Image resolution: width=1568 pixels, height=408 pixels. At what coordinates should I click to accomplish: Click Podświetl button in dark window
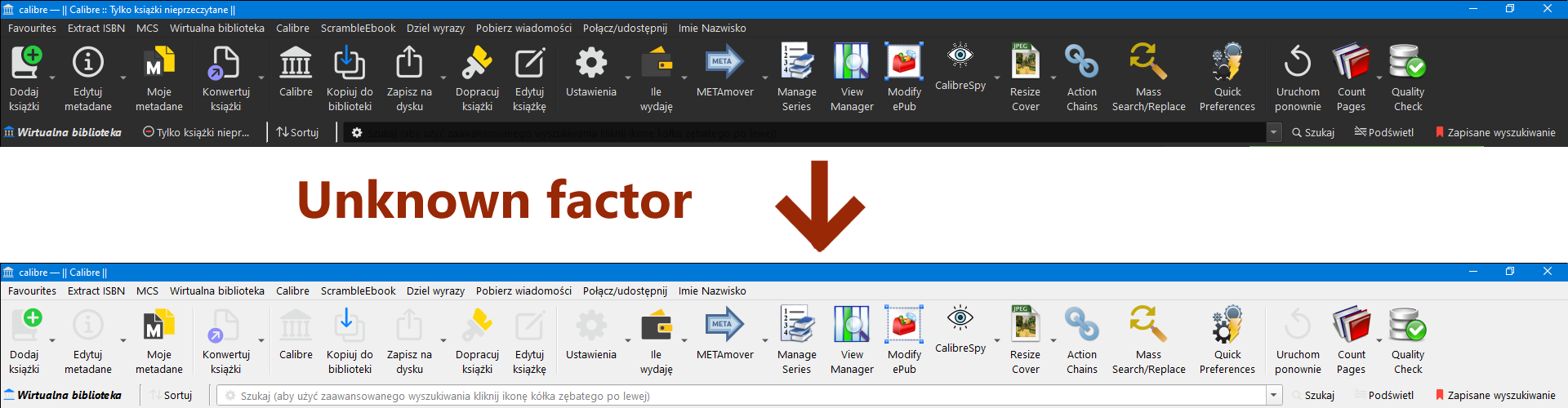(x=1384, y=132)
